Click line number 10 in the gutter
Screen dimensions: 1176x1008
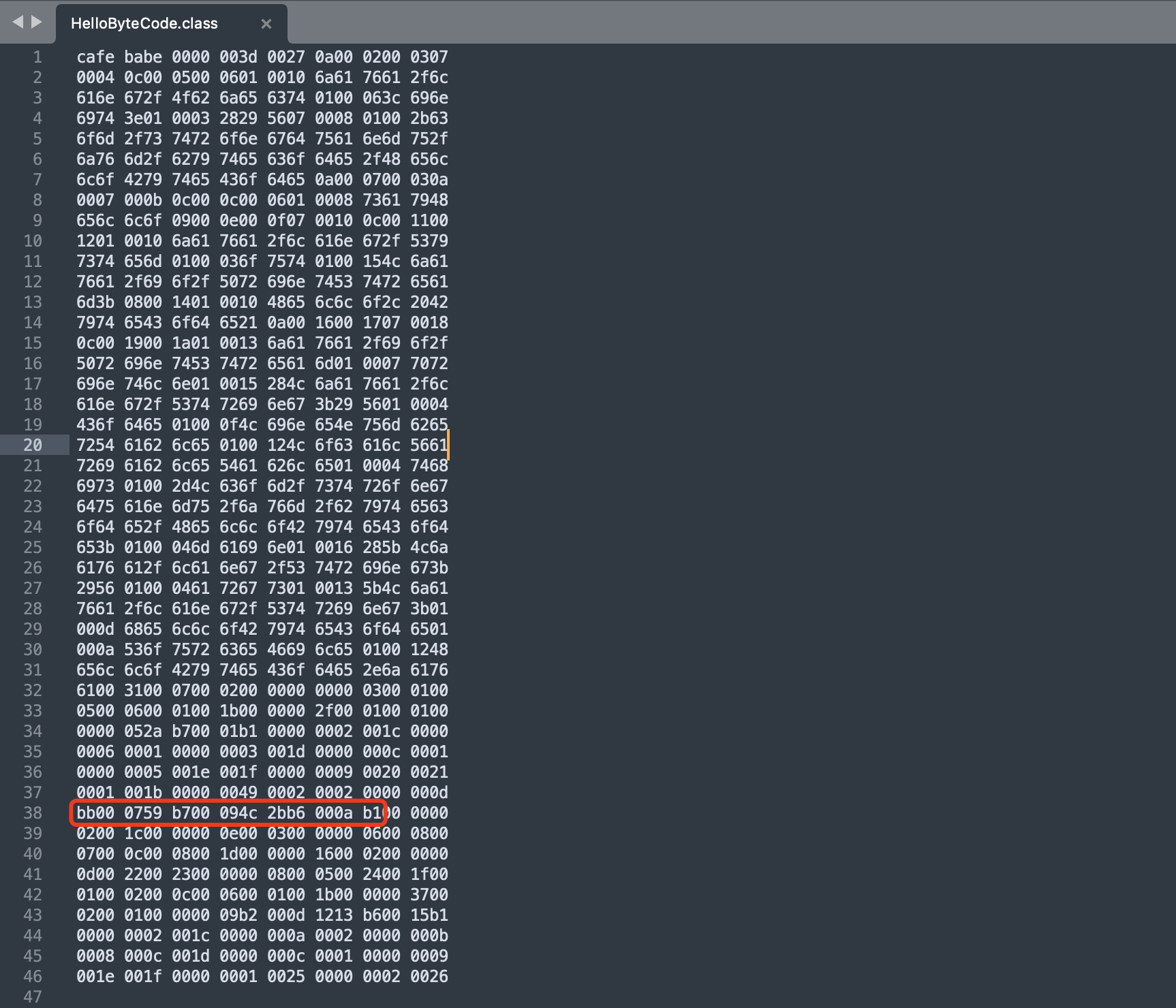tap(33, 241)
